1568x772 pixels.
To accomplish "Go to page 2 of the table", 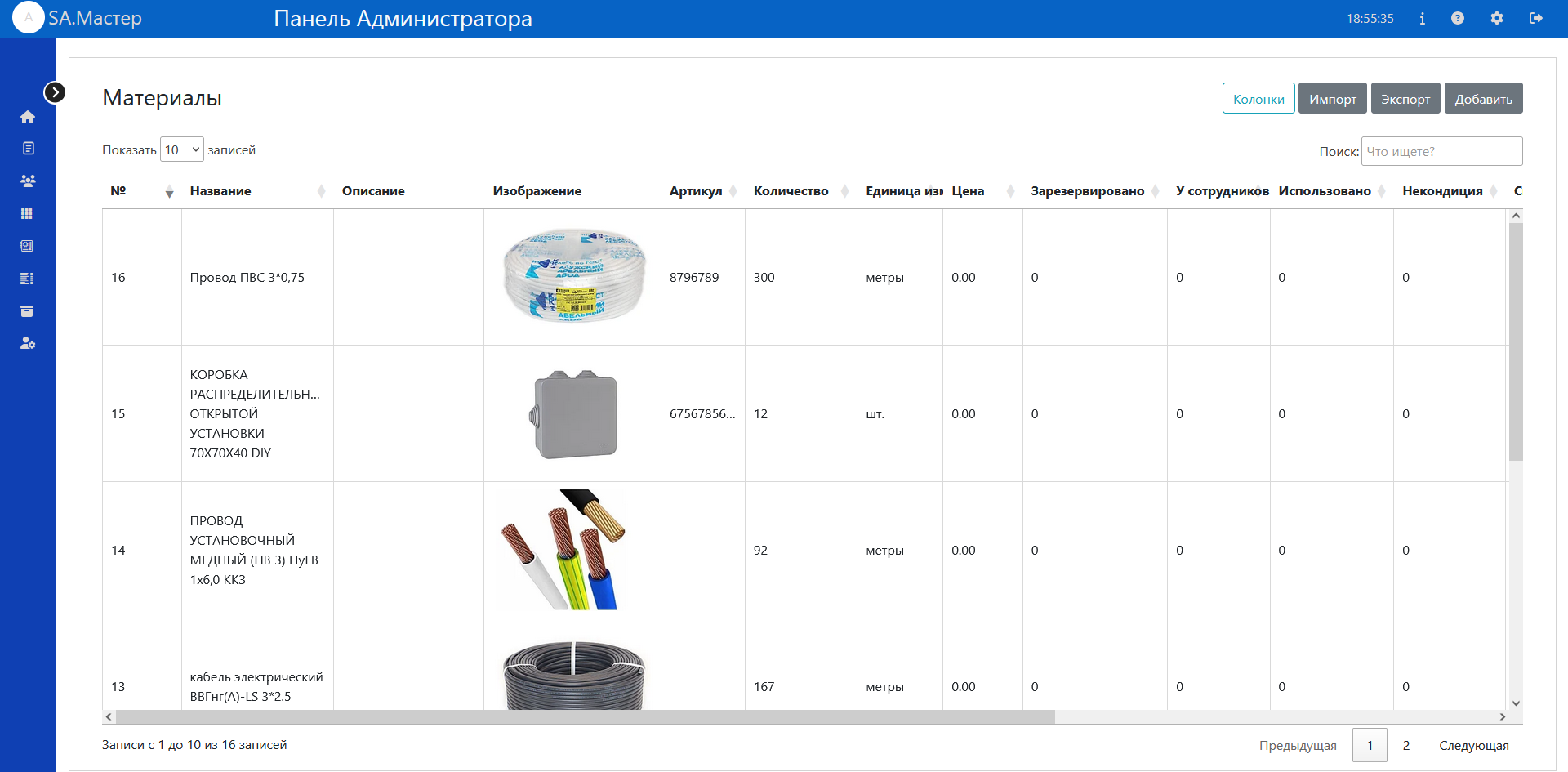I will tap(1406, 745).
